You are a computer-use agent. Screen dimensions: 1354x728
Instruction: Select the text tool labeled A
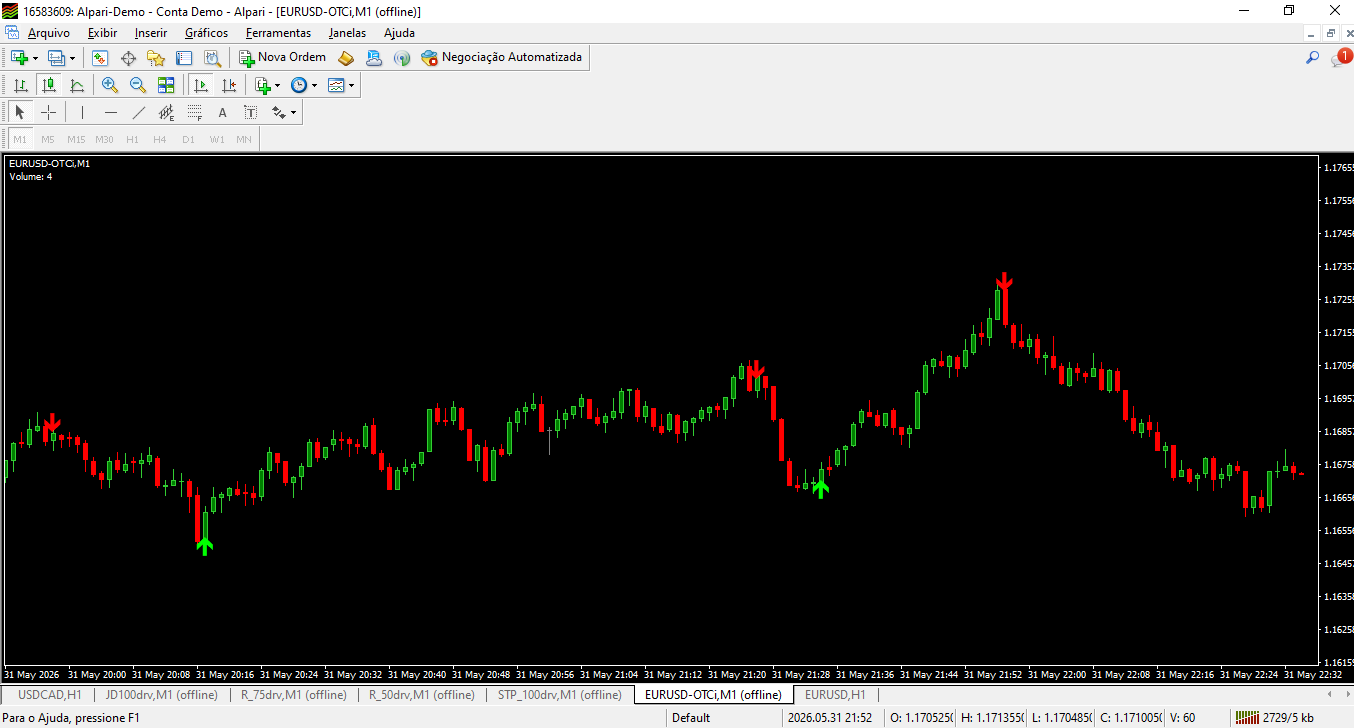223,113
